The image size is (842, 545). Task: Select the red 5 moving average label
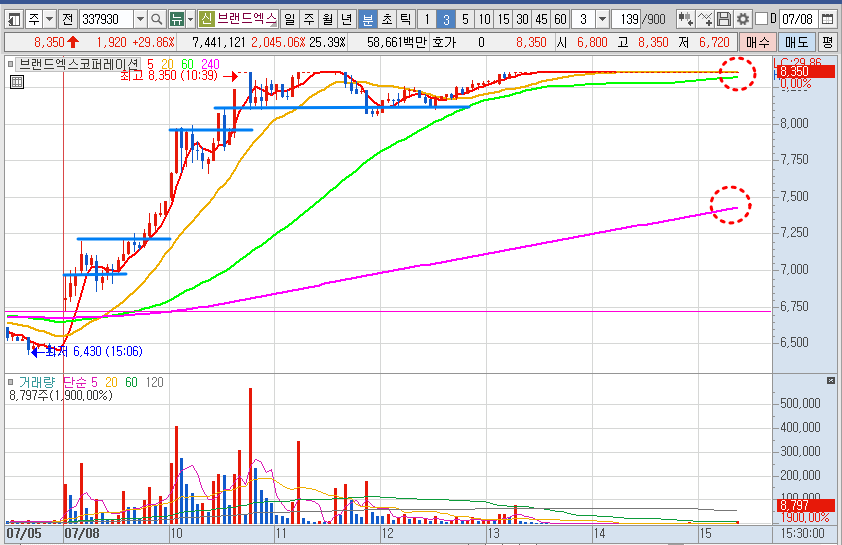150,64
